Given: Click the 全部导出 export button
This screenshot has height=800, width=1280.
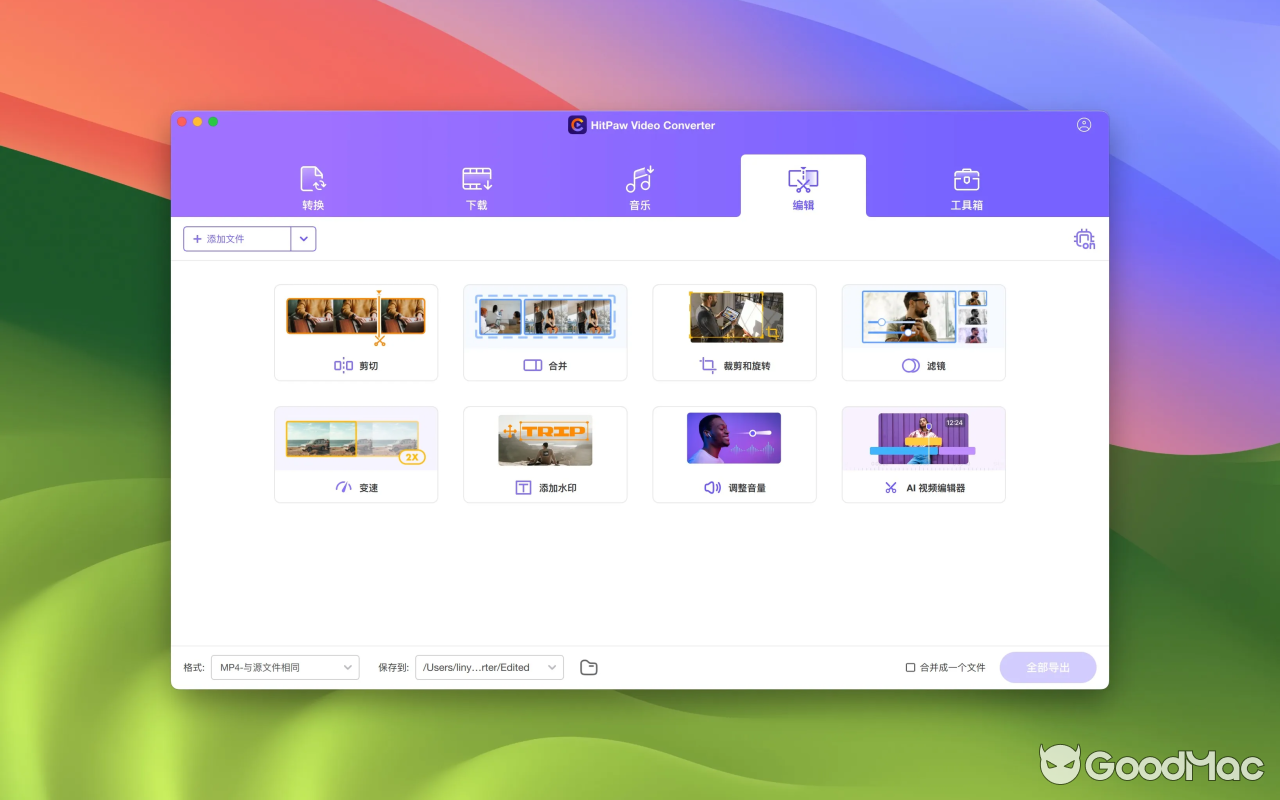Looking at the screenshot, I should 1048,666.
